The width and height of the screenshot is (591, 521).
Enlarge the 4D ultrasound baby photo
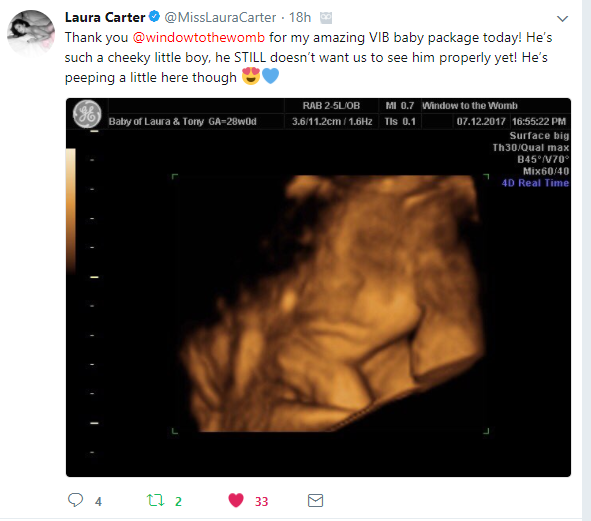pyautogui.click(x=318, y=287)
